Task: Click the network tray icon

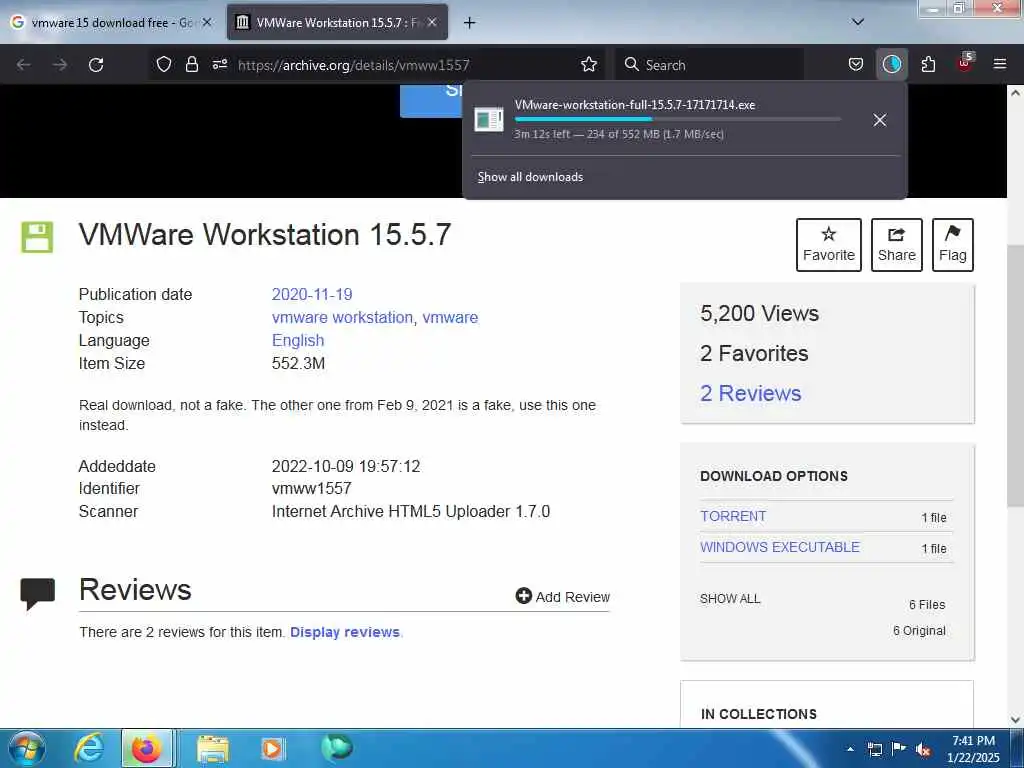Action: [x=874, y=749]
